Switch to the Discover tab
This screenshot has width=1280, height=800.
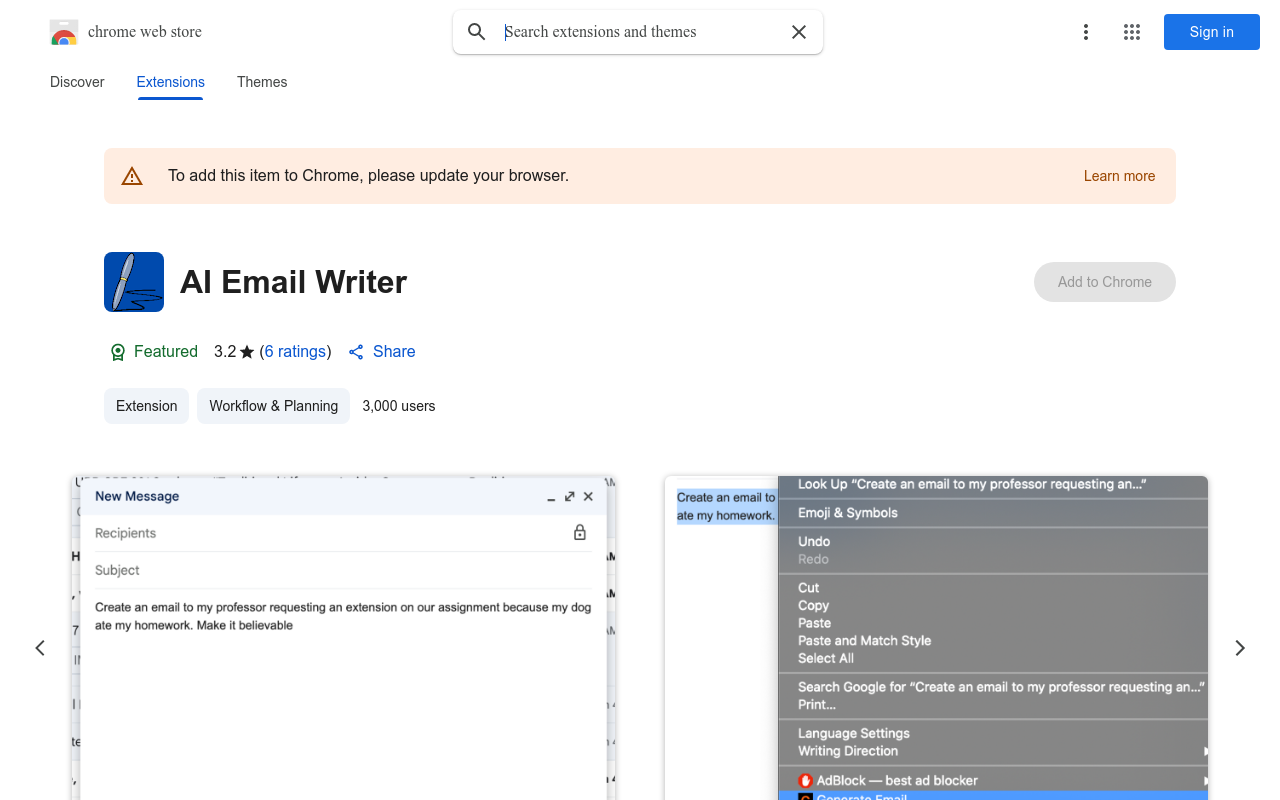[77, 82]
